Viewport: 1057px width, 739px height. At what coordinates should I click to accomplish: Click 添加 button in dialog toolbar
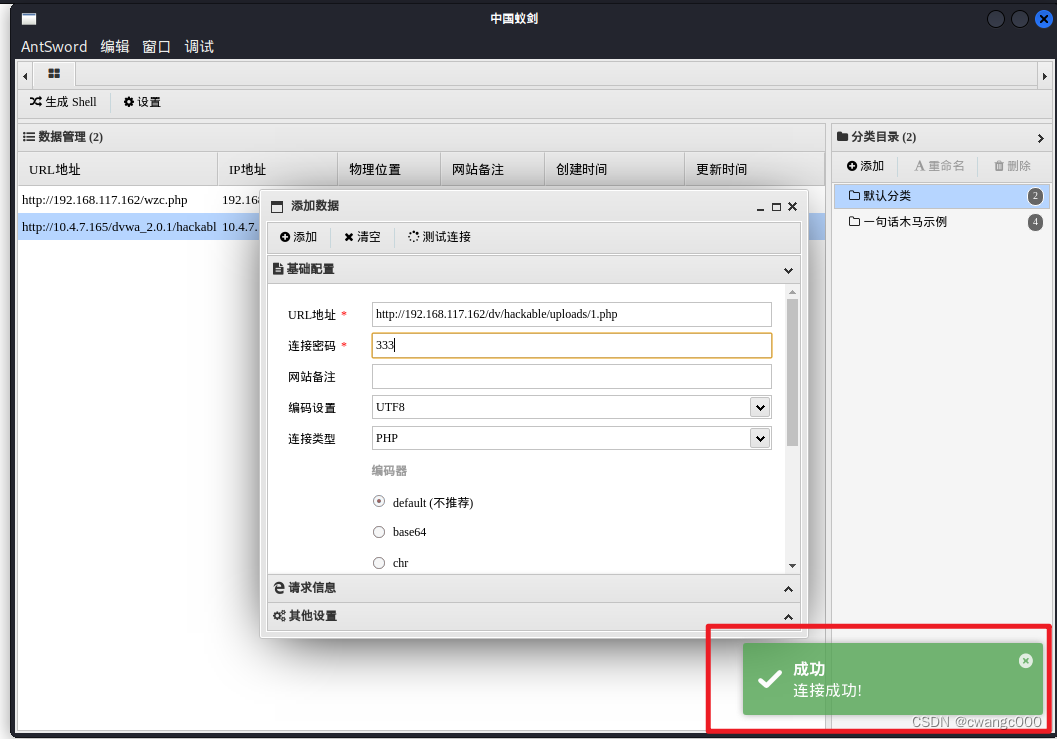point(298,237)
